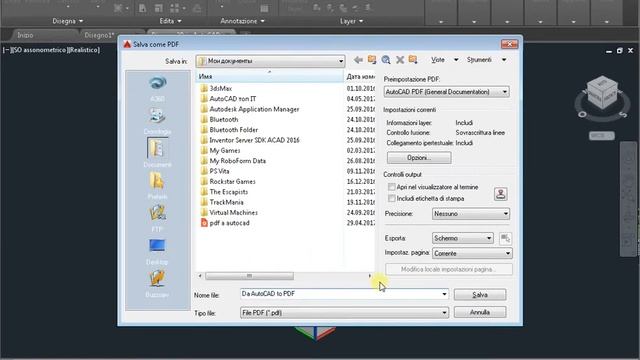This screenshot has width=640, height=360.
Task: Switch to the Disegno1* drawing tab
Action: (x=99, y=35)
